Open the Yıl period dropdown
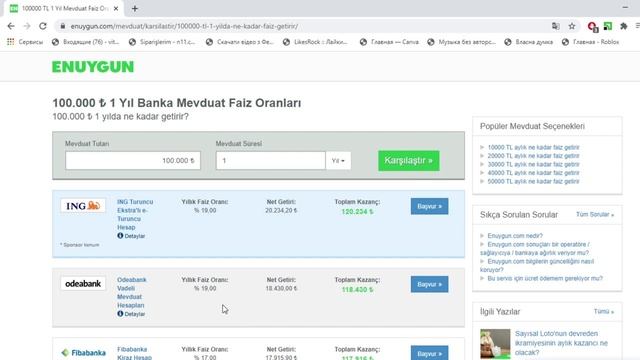This screenshot has width=640, height=360. pos(338,160)
